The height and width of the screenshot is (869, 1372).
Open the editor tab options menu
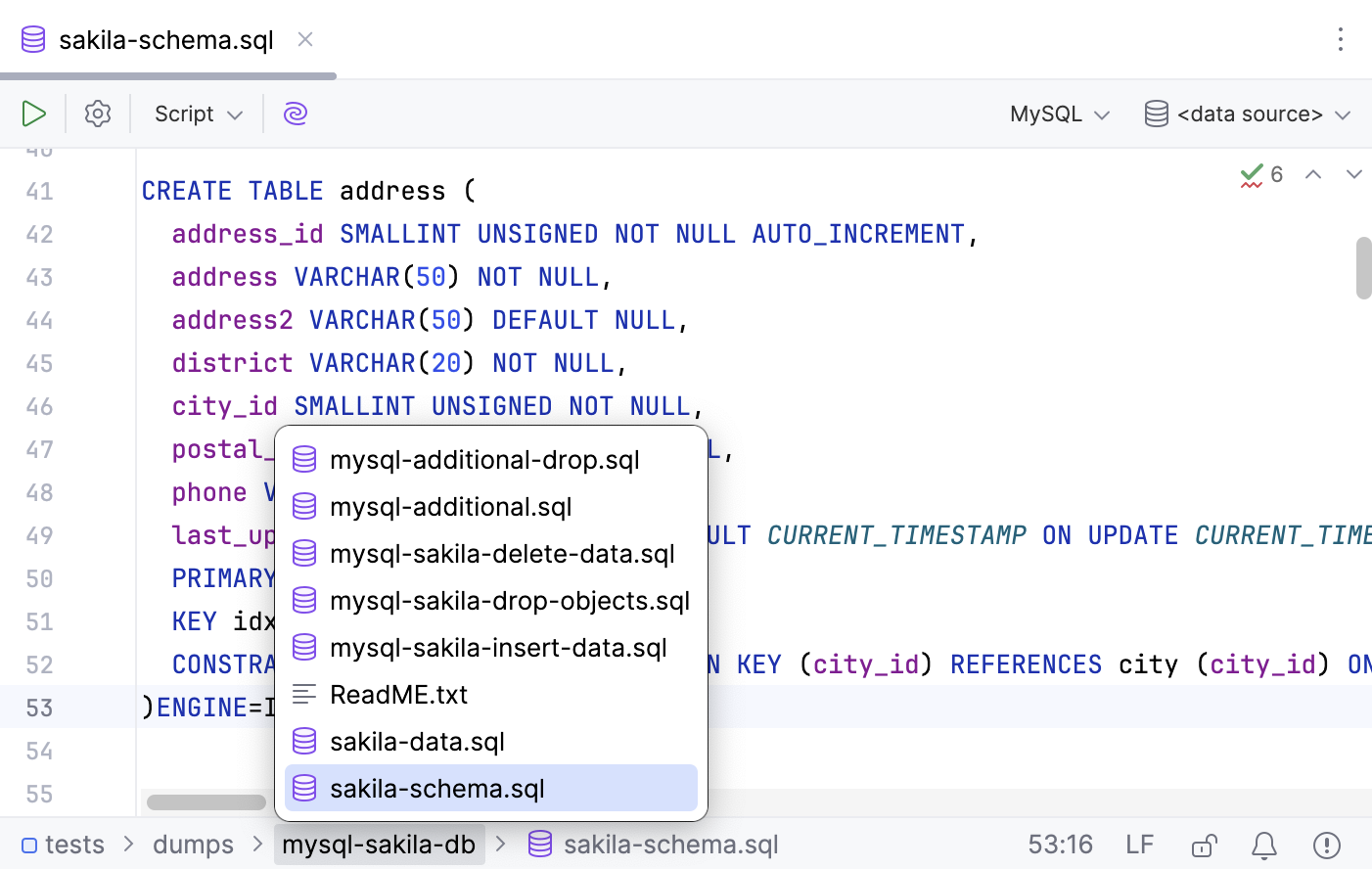point(1340,39)
